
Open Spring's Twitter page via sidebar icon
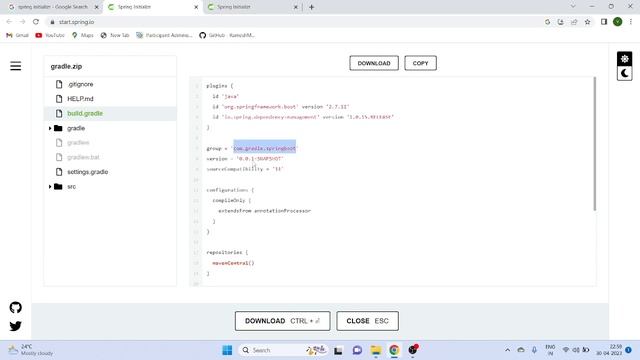pos(16,326)
